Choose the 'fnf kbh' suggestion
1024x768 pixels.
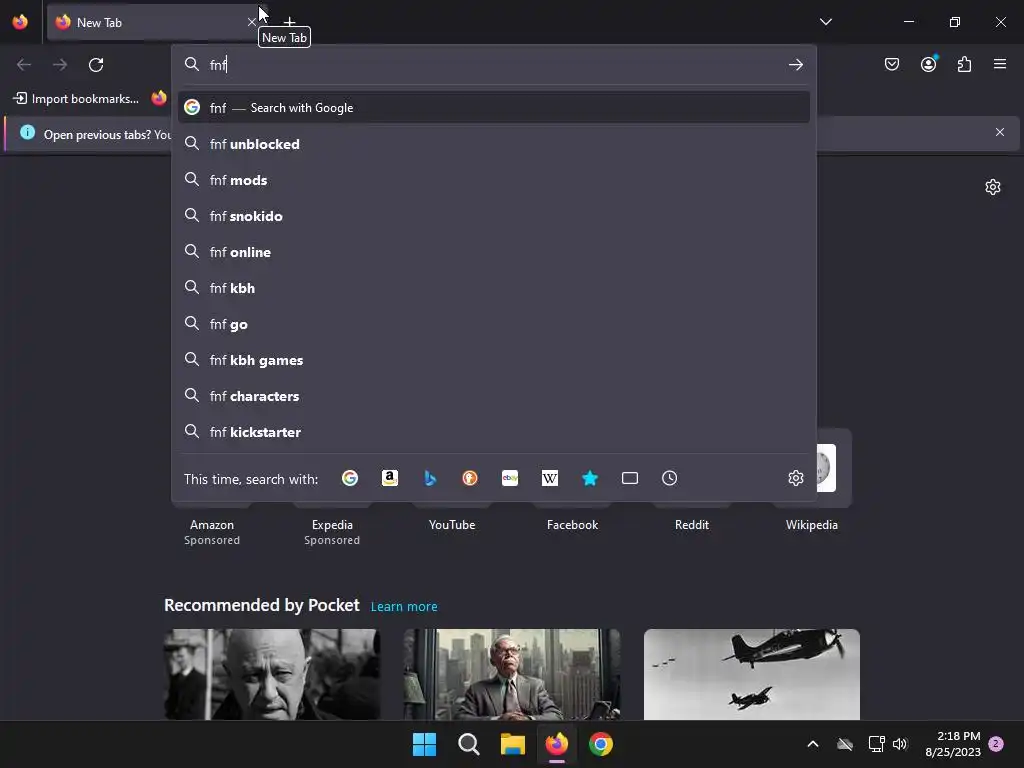coord(494,288)
